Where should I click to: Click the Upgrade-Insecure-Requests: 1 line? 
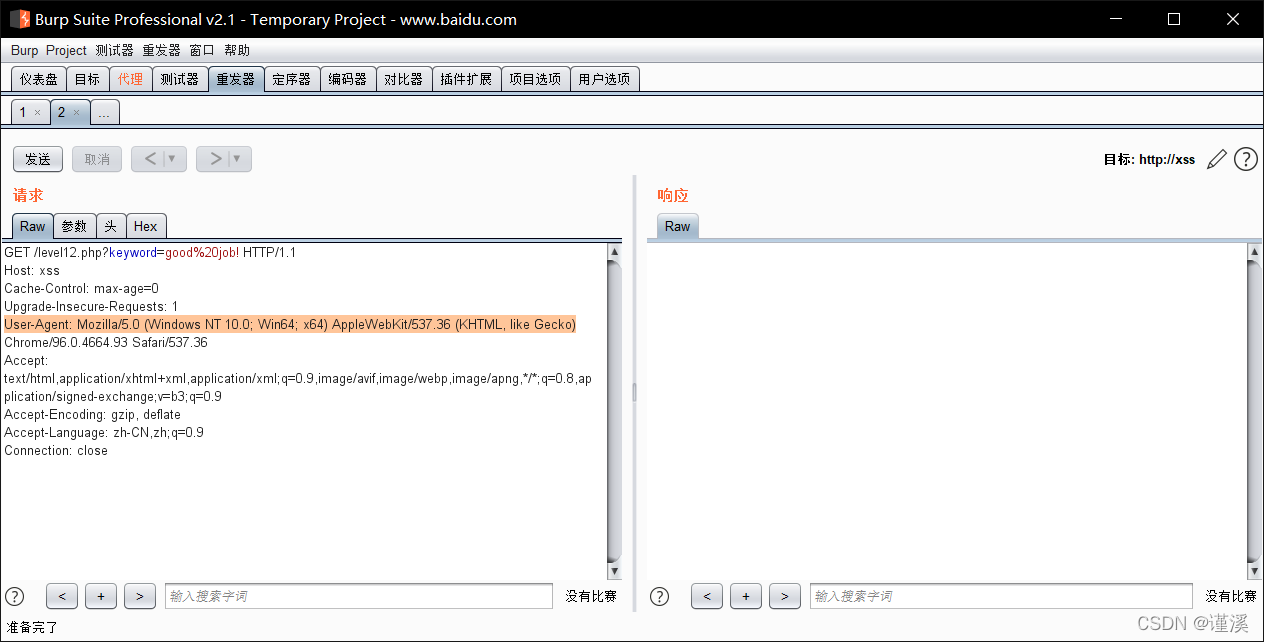[x=91, y=307]
